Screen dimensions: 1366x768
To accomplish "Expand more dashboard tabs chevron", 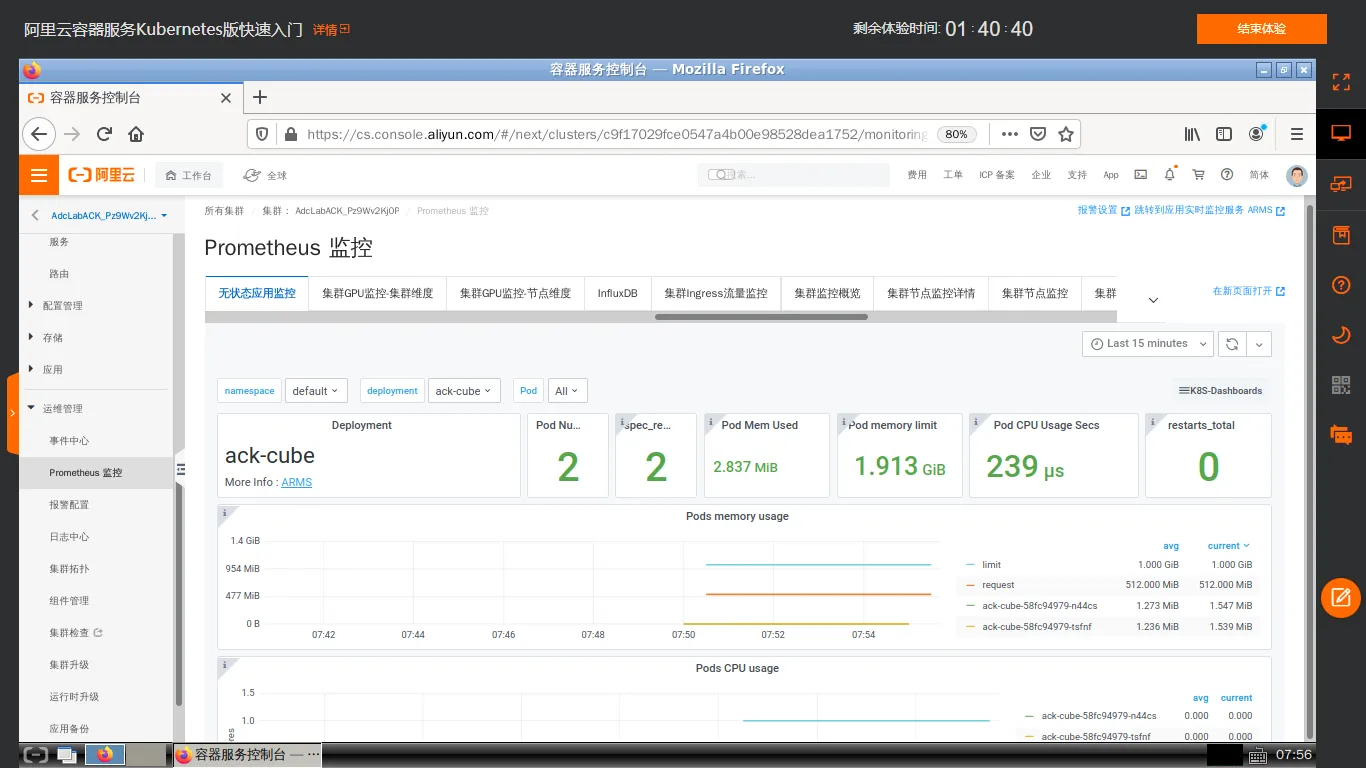I will point(1153,300).
